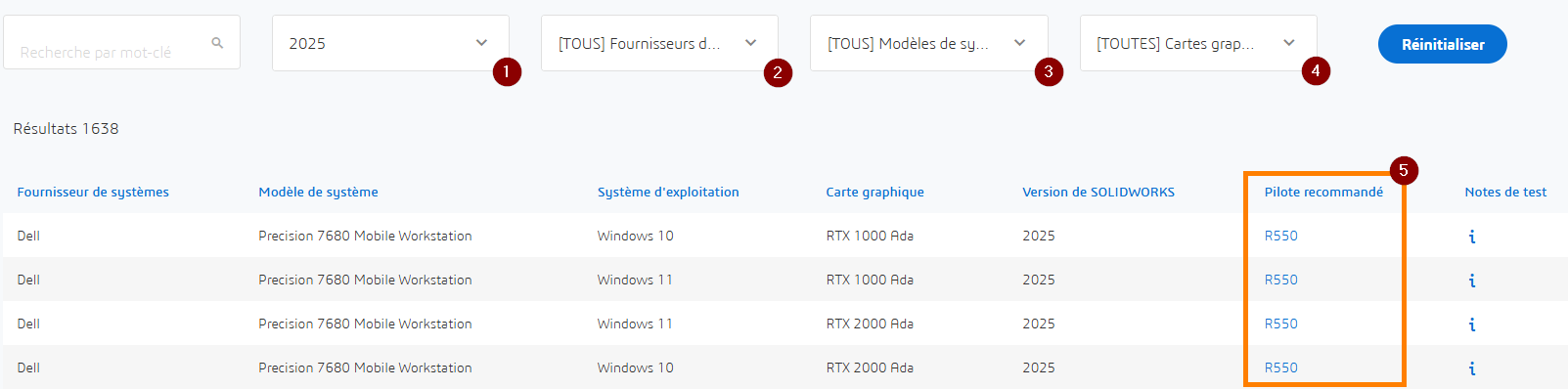Sort by Version de SOLIDWORKS header
The image size is (1568, 389).
click(1098, 192)
